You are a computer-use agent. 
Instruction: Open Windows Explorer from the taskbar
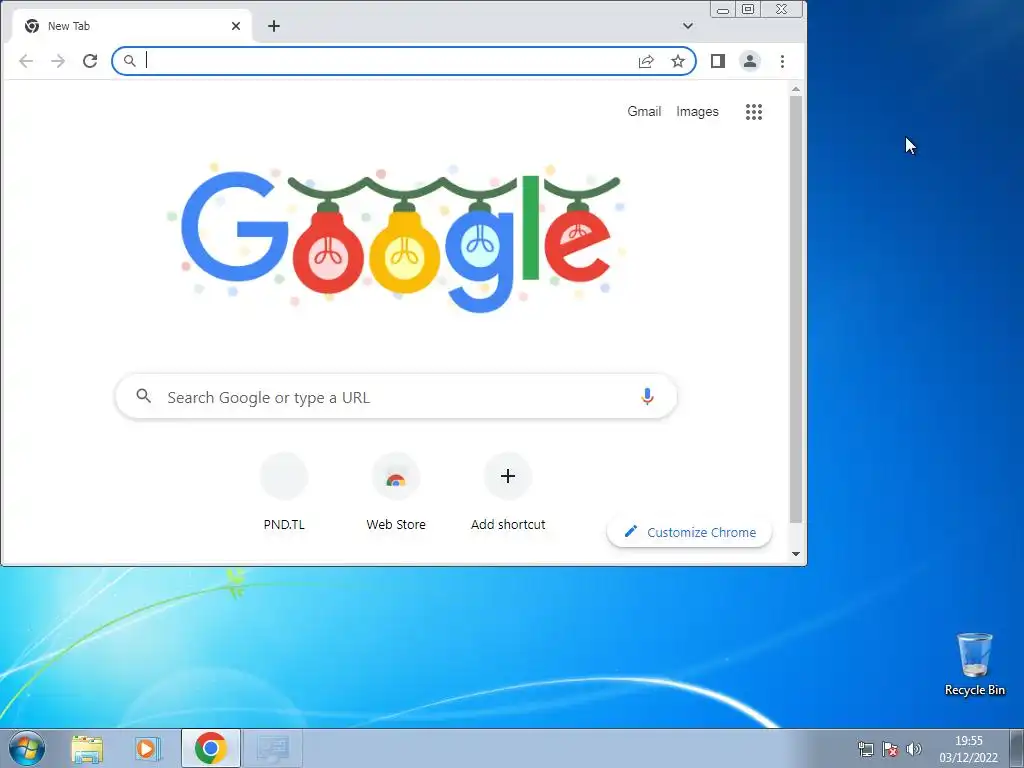tap(87, 749)
